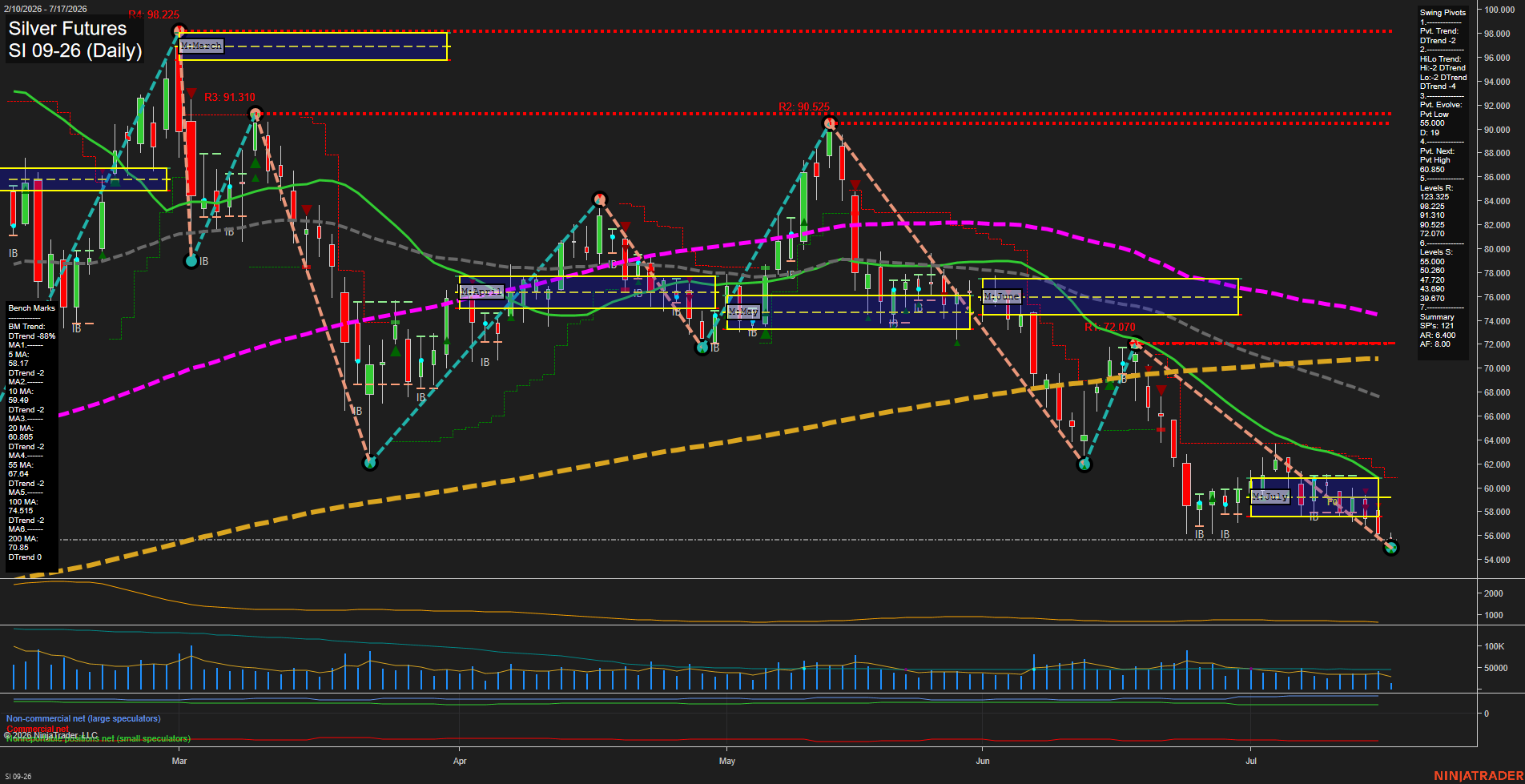Click the 2000 indicator axis label
This screenshot has width=1525, height=784.
[x=1494, y=593]
